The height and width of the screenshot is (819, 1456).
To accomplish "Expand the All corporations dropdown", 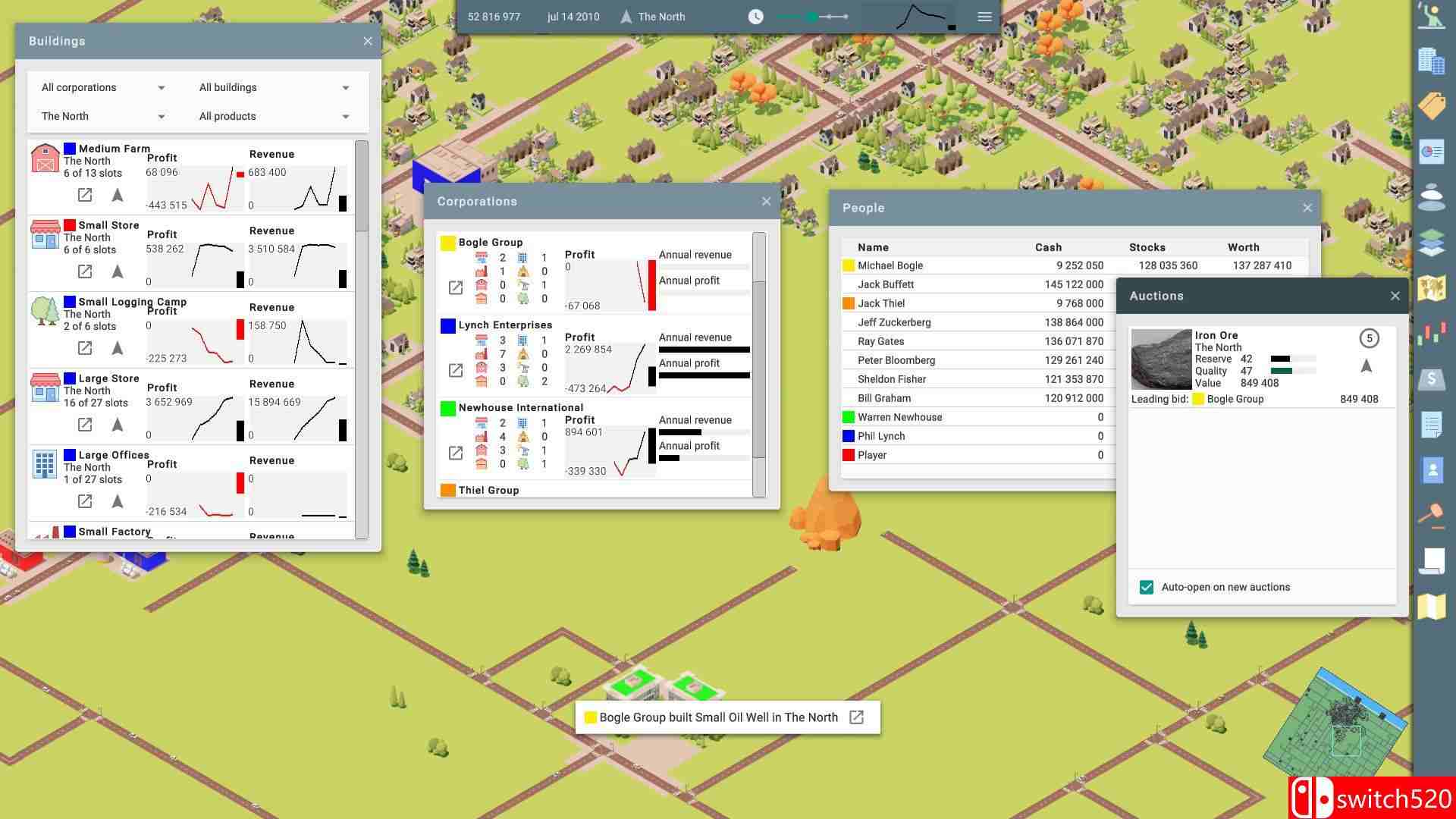I will tap(102, 88).
